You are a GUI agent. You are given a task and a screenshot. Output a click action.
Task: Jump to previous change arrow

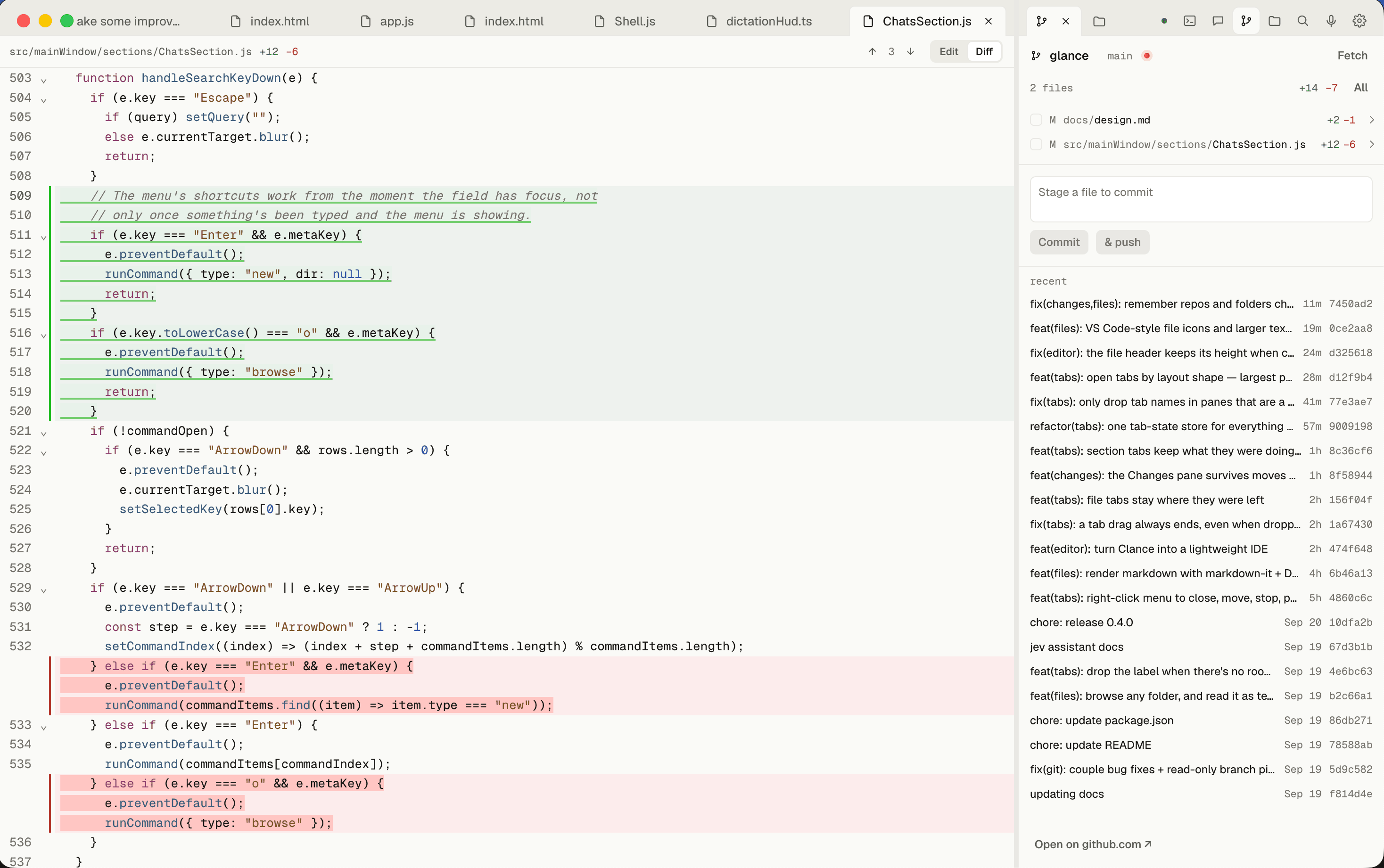coord(873,52)
